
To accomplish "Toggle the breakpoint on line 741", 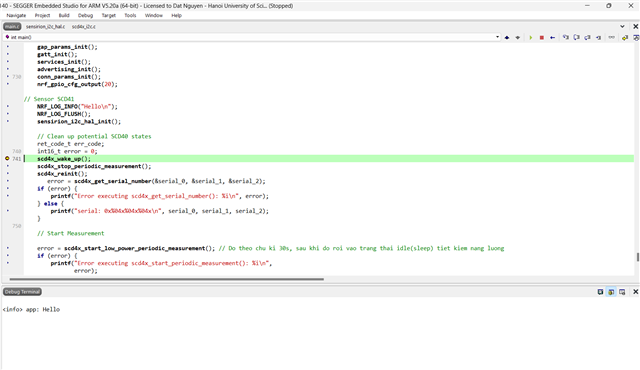I will [7, 158].
